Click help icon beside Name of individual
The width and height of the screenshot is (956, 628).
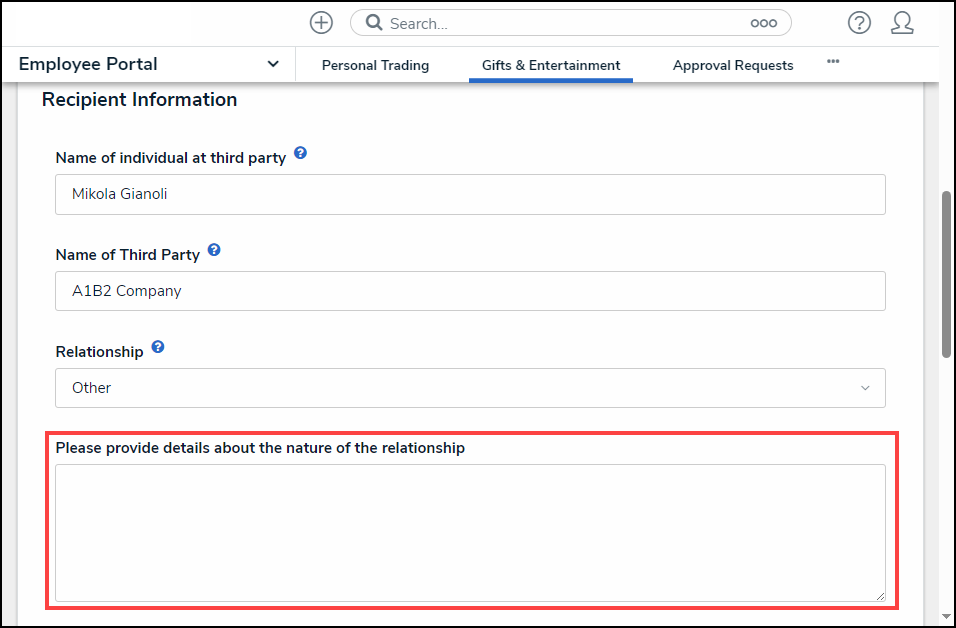tap(300, 155)
